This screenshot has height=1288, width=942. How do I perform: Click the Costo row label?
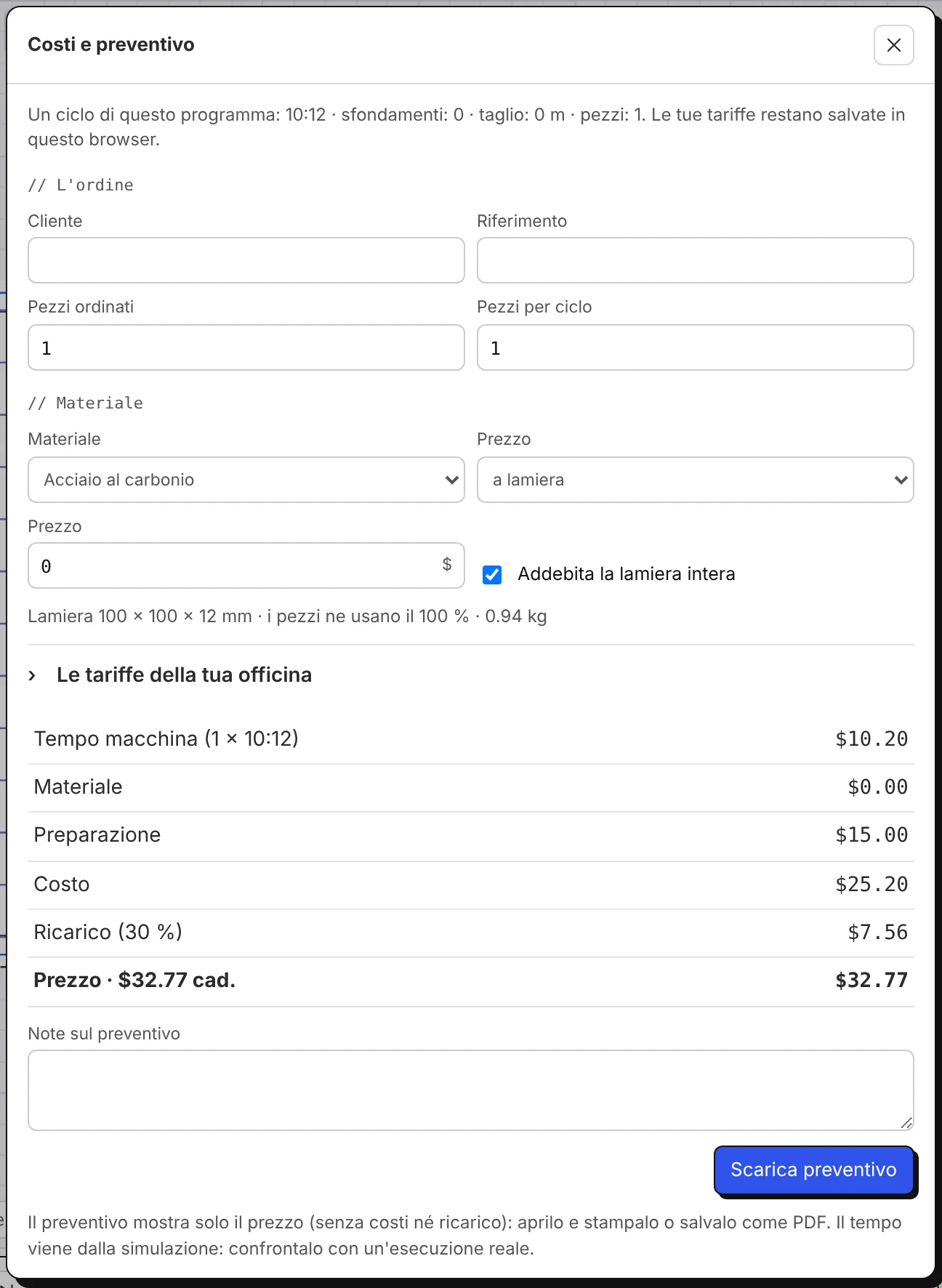(x=62, y=885)
